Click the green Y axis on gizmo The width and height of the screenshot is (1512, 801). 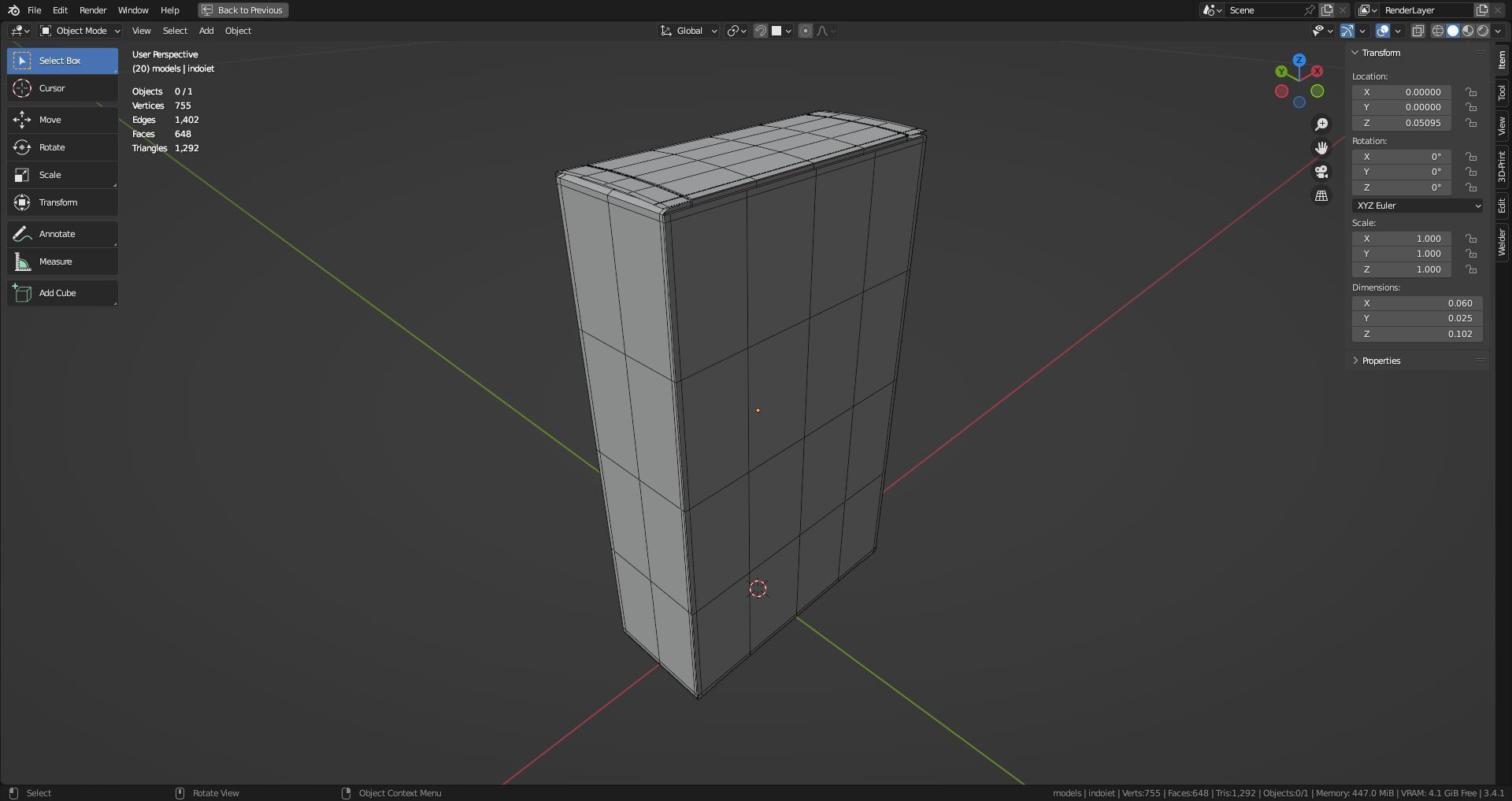(x=1282, y=72)
